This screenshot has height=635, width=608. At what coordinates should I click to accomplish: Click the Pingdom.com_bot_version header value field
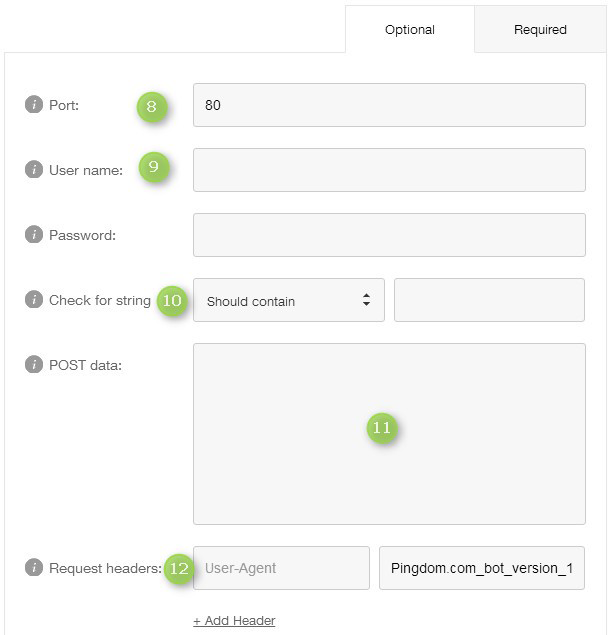click(482, 568)
